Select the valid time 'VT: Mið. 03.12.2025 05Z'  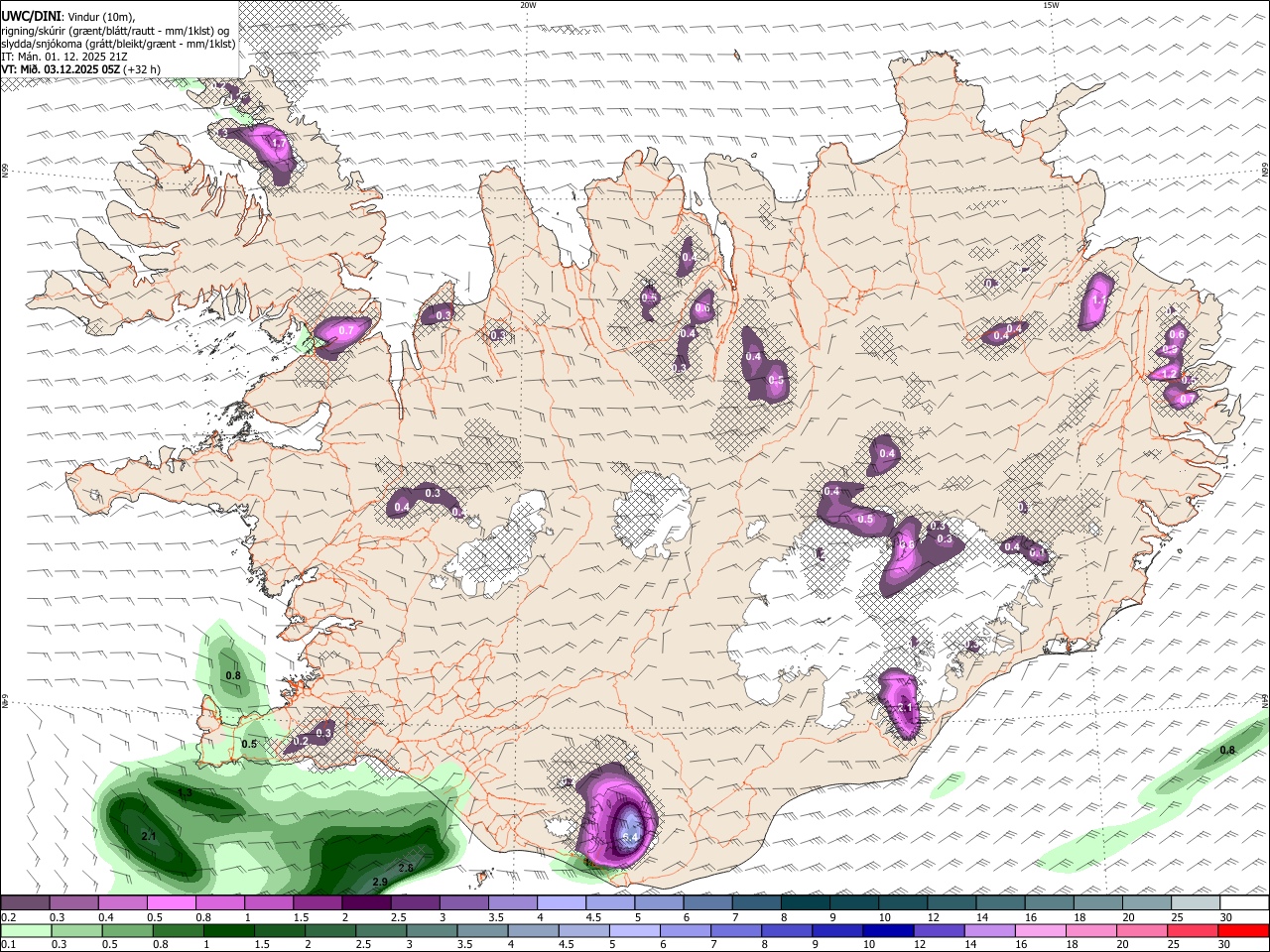[61, 69]
